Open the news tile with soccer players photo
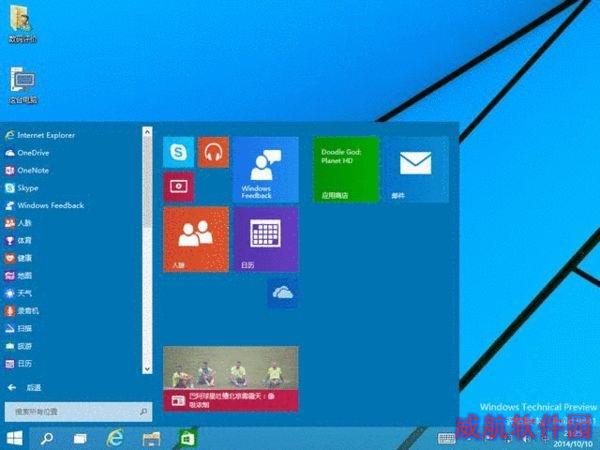 (231, 379)
